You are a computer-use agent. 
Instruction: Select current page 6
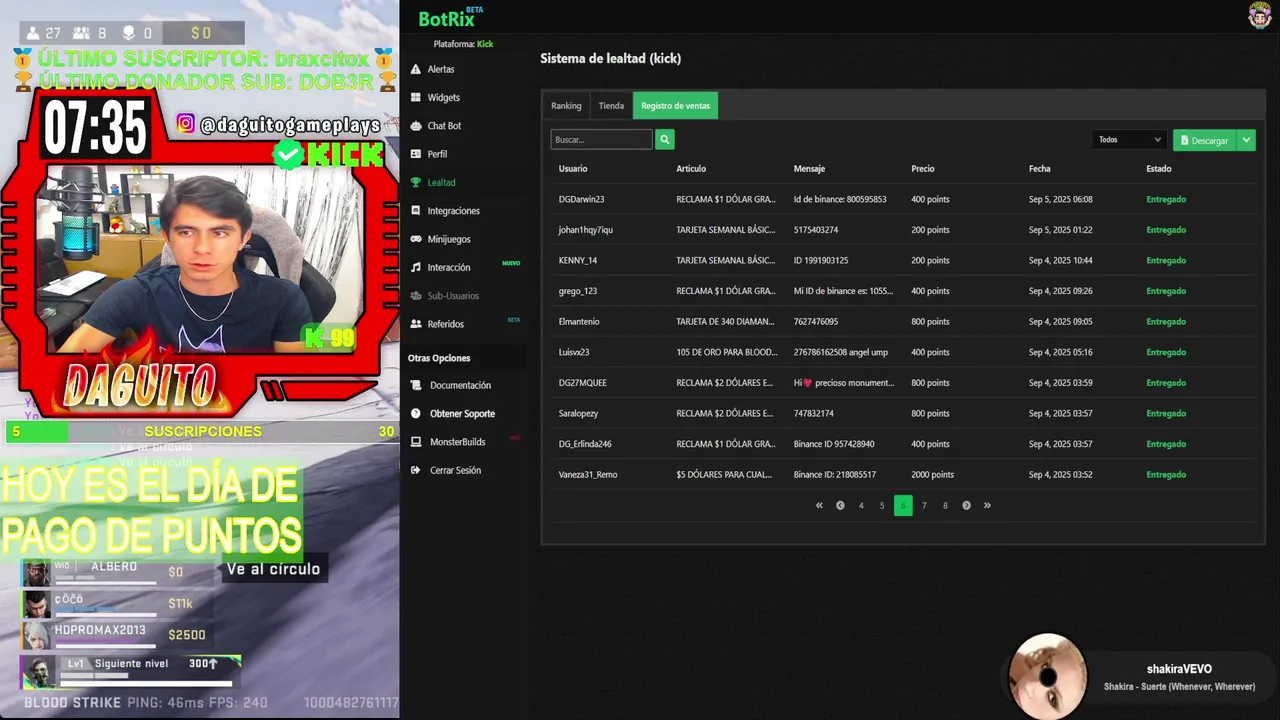903,505
